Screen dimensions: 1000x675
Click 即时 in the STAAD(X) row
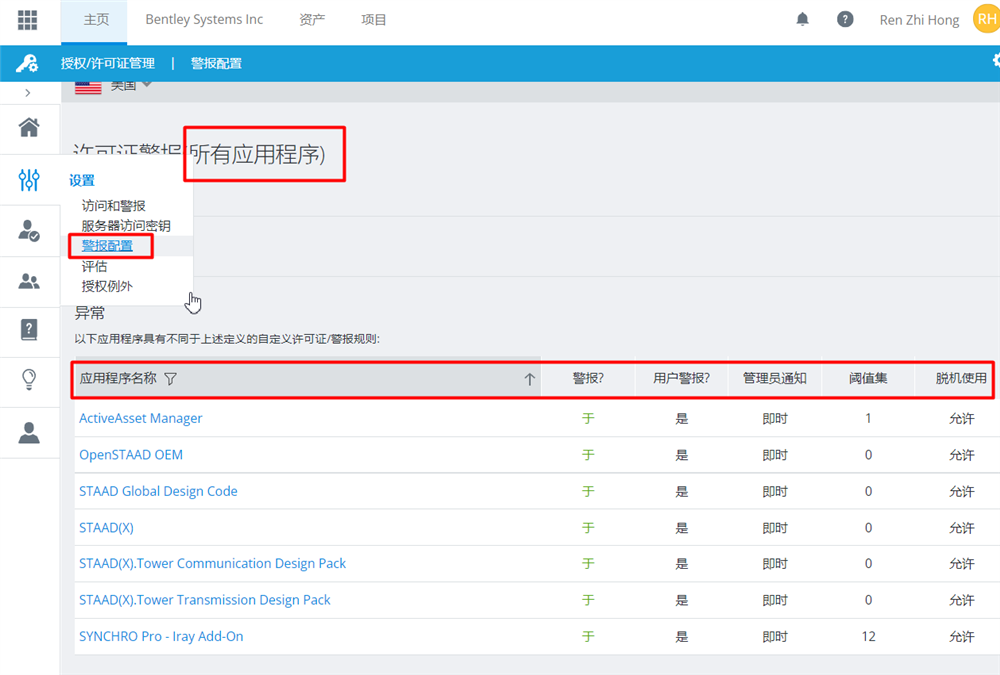pos(775,528)
